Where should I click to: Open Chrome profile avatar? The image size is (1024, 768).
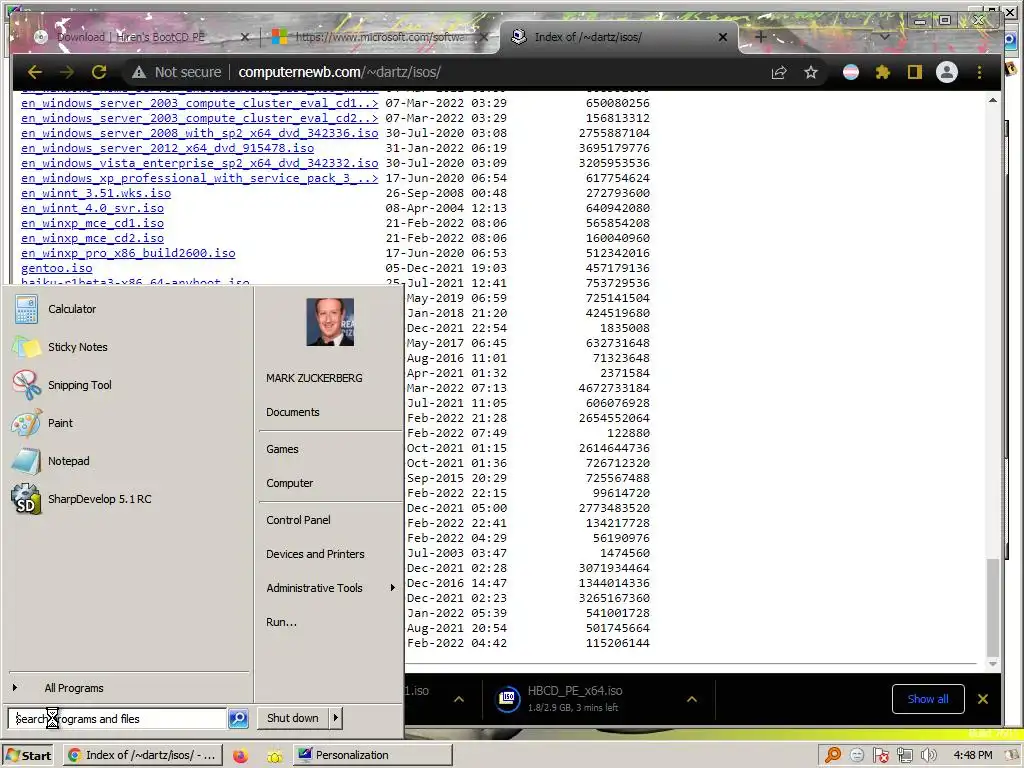click(x=946, y=72)
